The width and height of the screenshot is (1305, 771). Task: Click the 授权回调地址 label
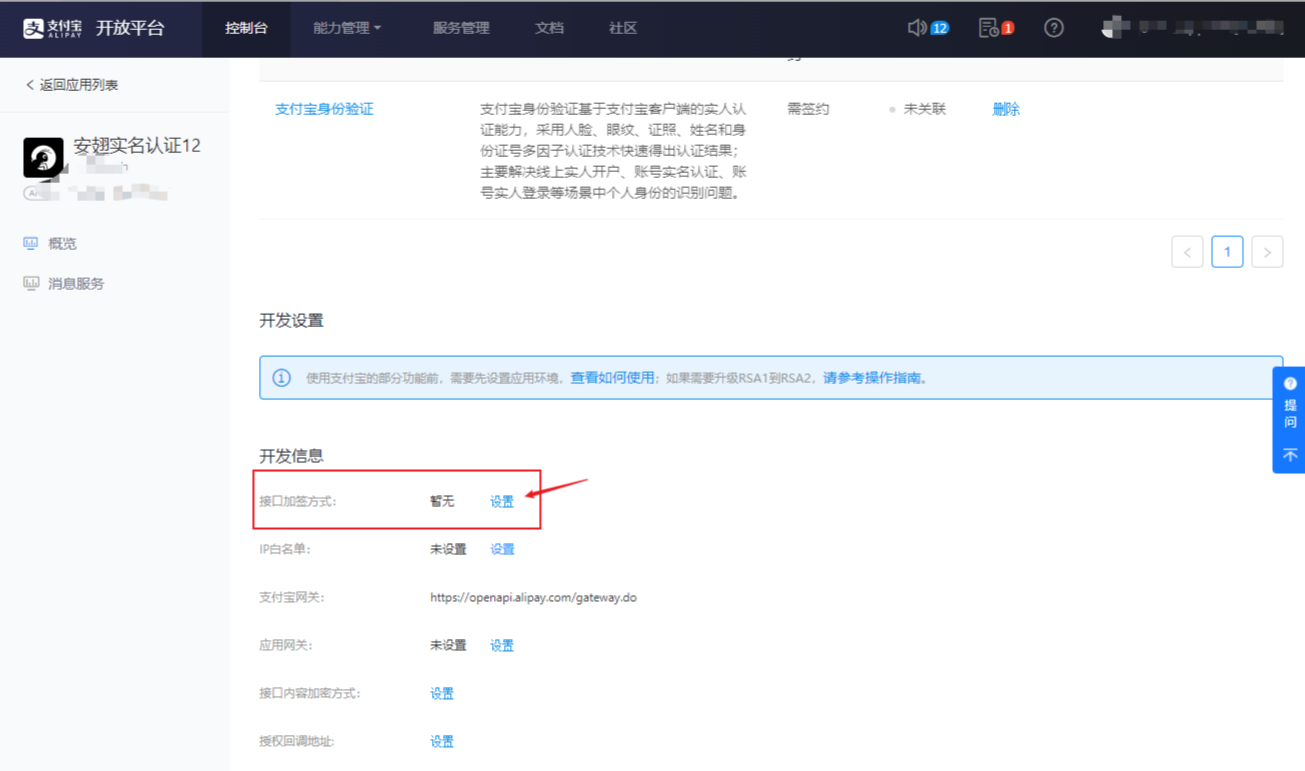tap(297, 741)
